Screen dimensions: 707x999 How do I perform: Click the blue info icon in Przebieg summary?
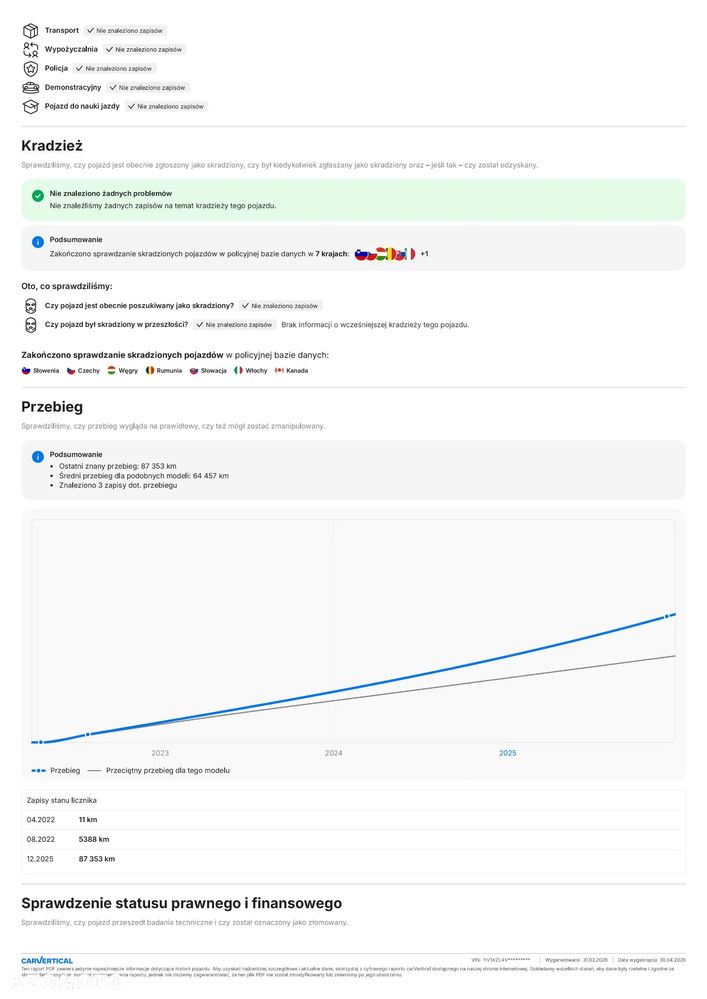pyautogui.click(x=38, y=457)
